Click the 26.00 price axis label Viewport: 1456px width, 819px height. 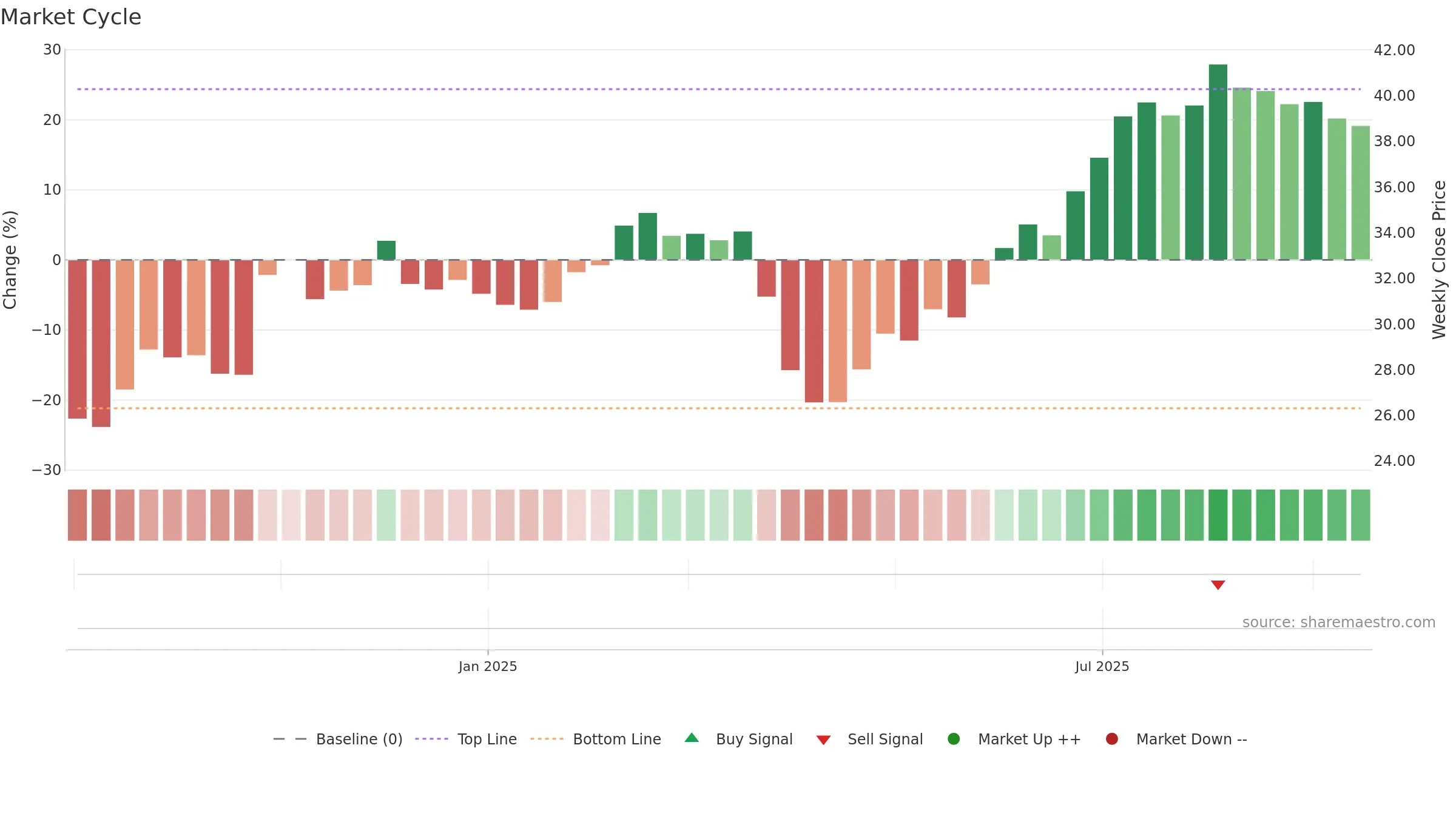click(1394, 415)
